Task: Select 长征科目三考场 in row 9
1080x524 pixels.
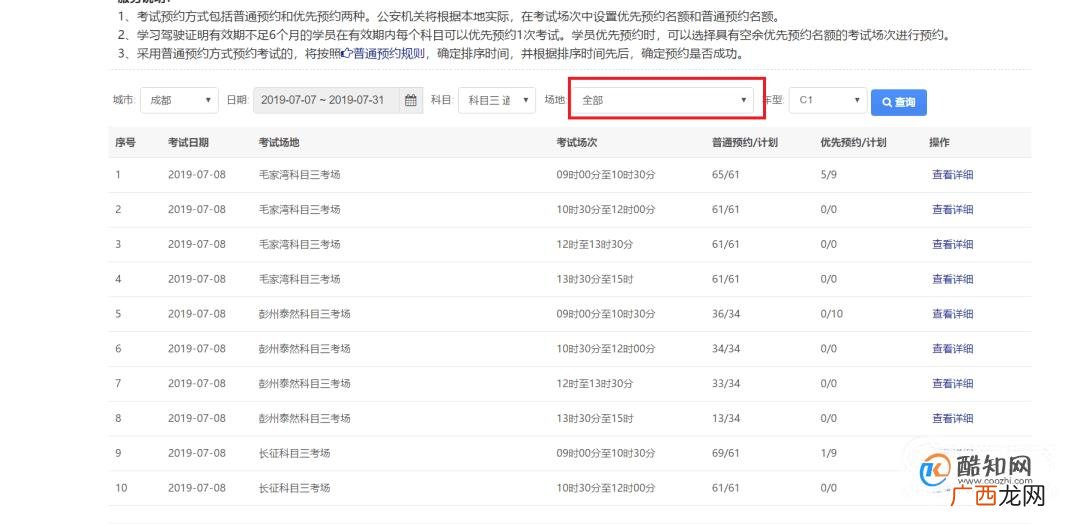Action: click(294, 453)
